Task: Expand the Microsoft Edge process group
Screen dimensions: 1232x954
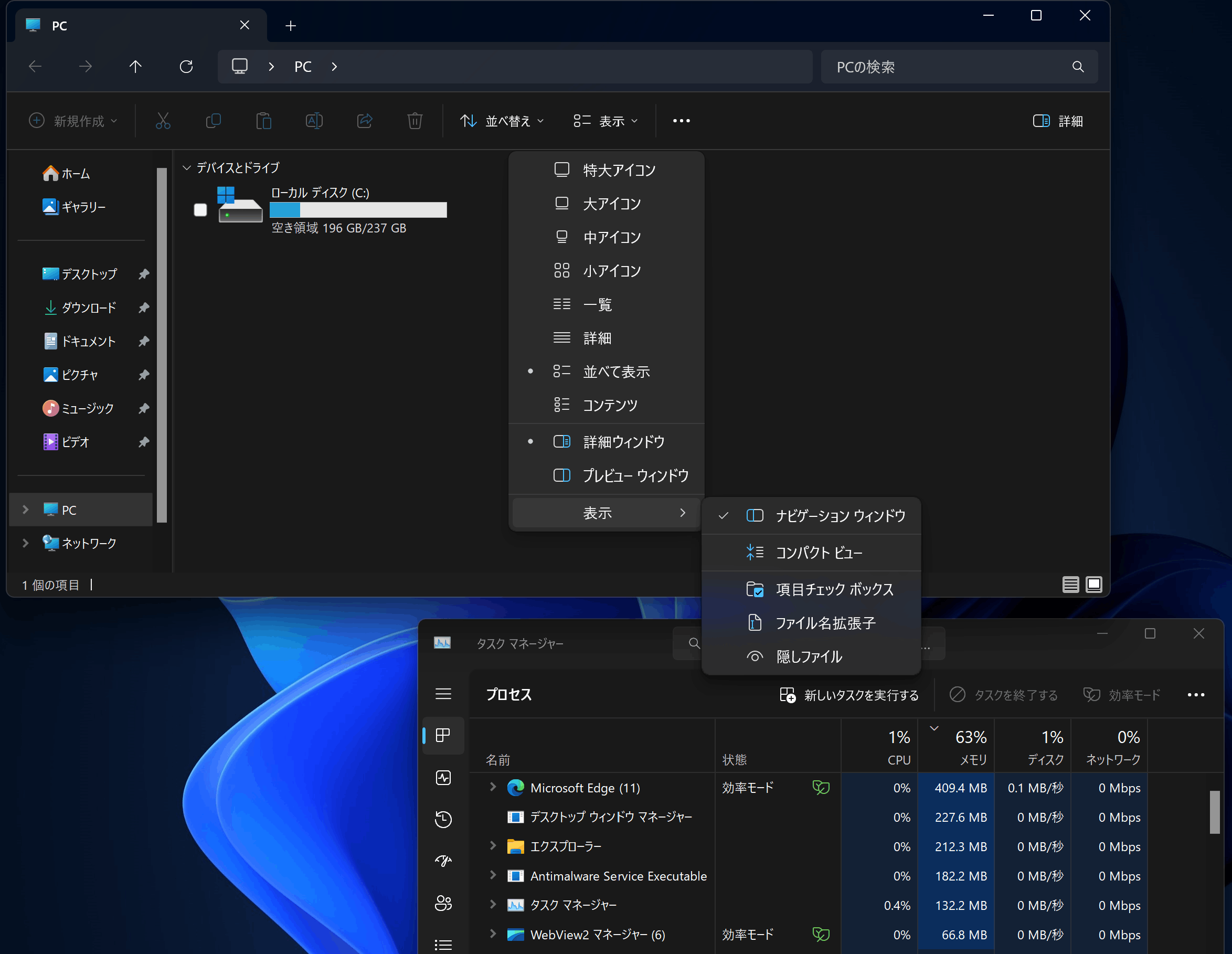Action: tap(493, 787)
